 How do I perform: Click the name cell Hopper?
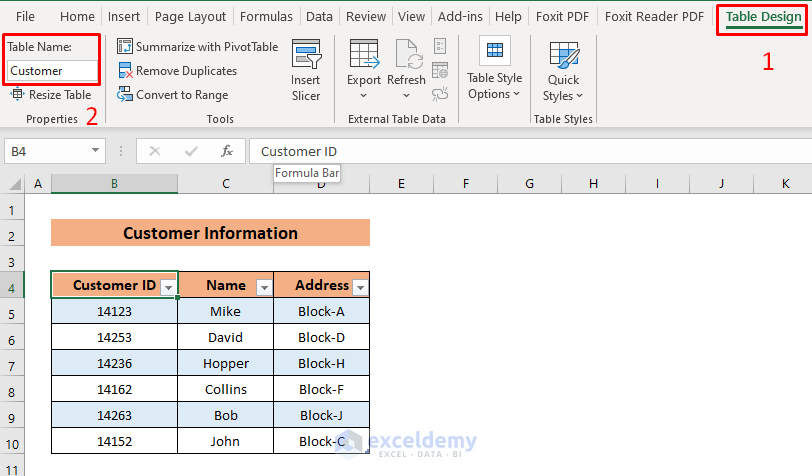tap(226, 363)
